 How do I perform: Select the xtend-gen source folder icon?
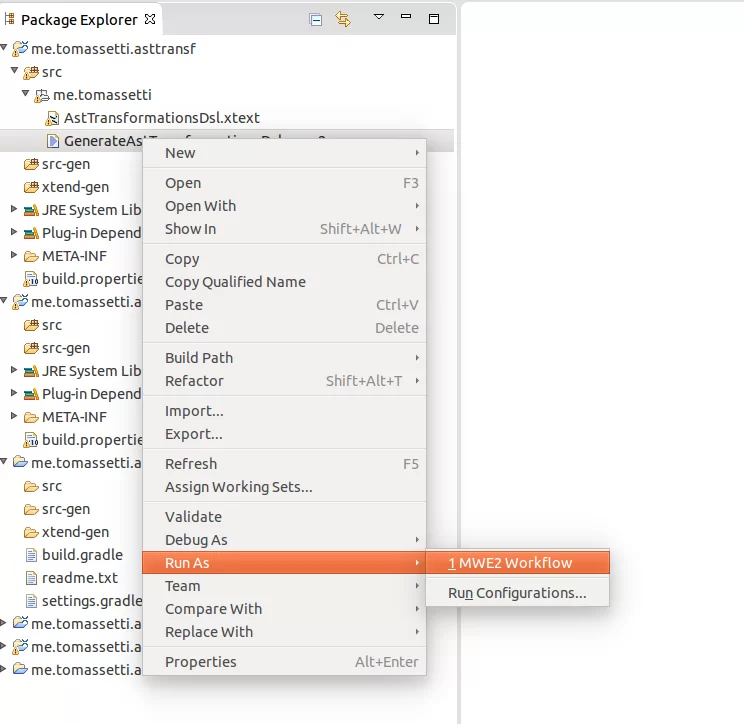pyautogui.click(x=31, y=187)
